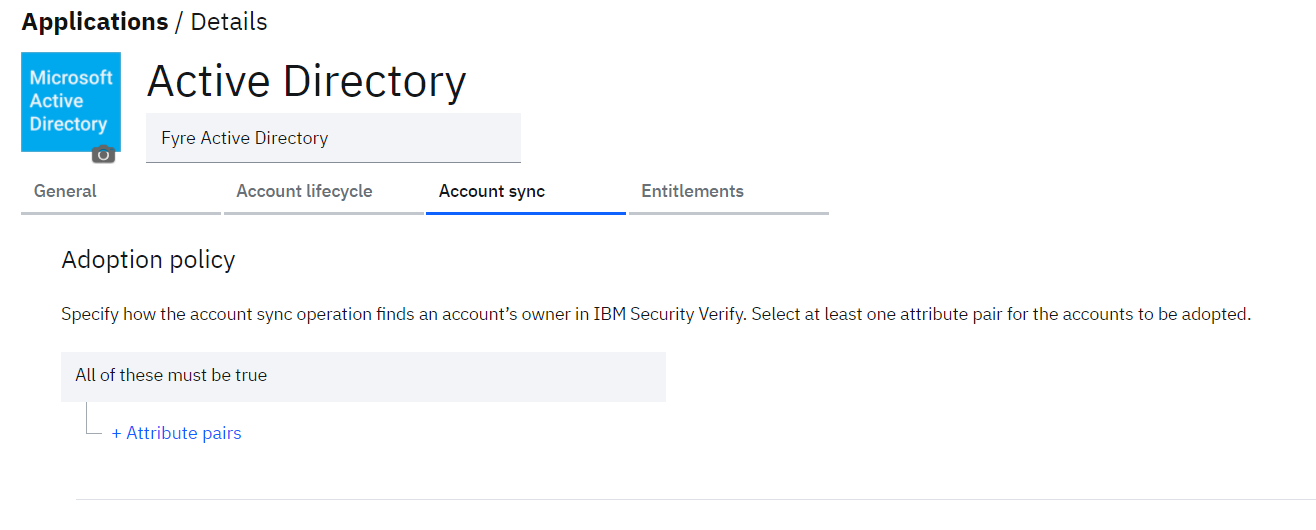The width and height of the screenshot is (1316, 530).
Task: Click the blue underline of Account sync tab
Action: coord(526,213)
